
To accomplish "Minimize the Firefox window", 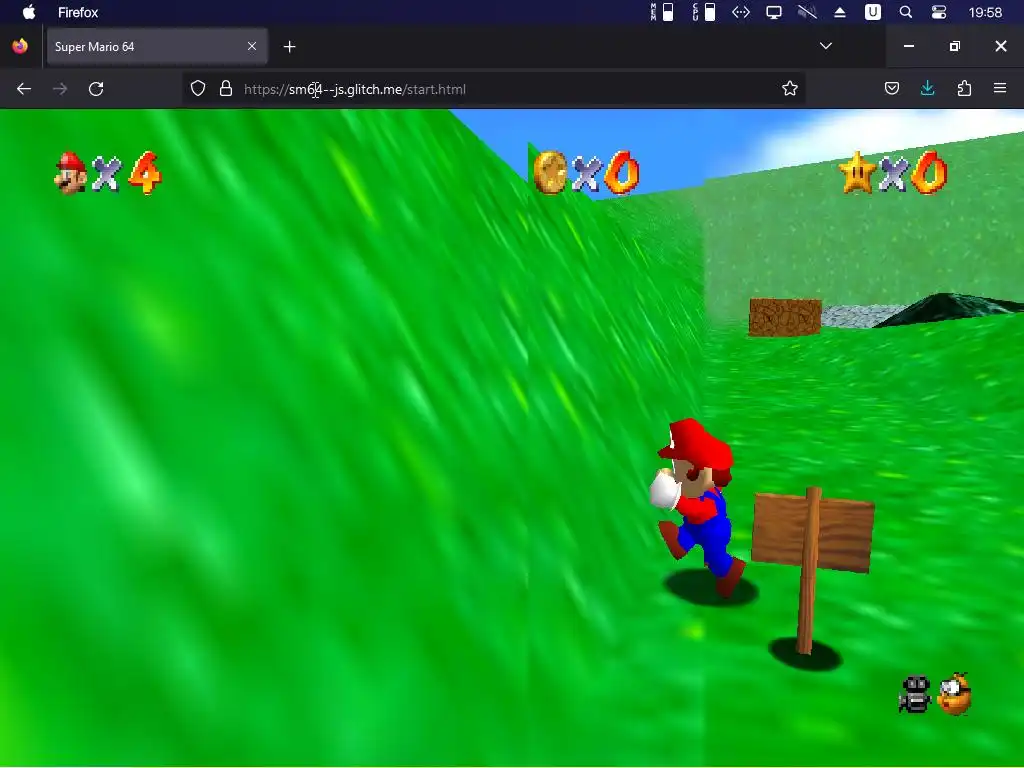I will point(908,46).
